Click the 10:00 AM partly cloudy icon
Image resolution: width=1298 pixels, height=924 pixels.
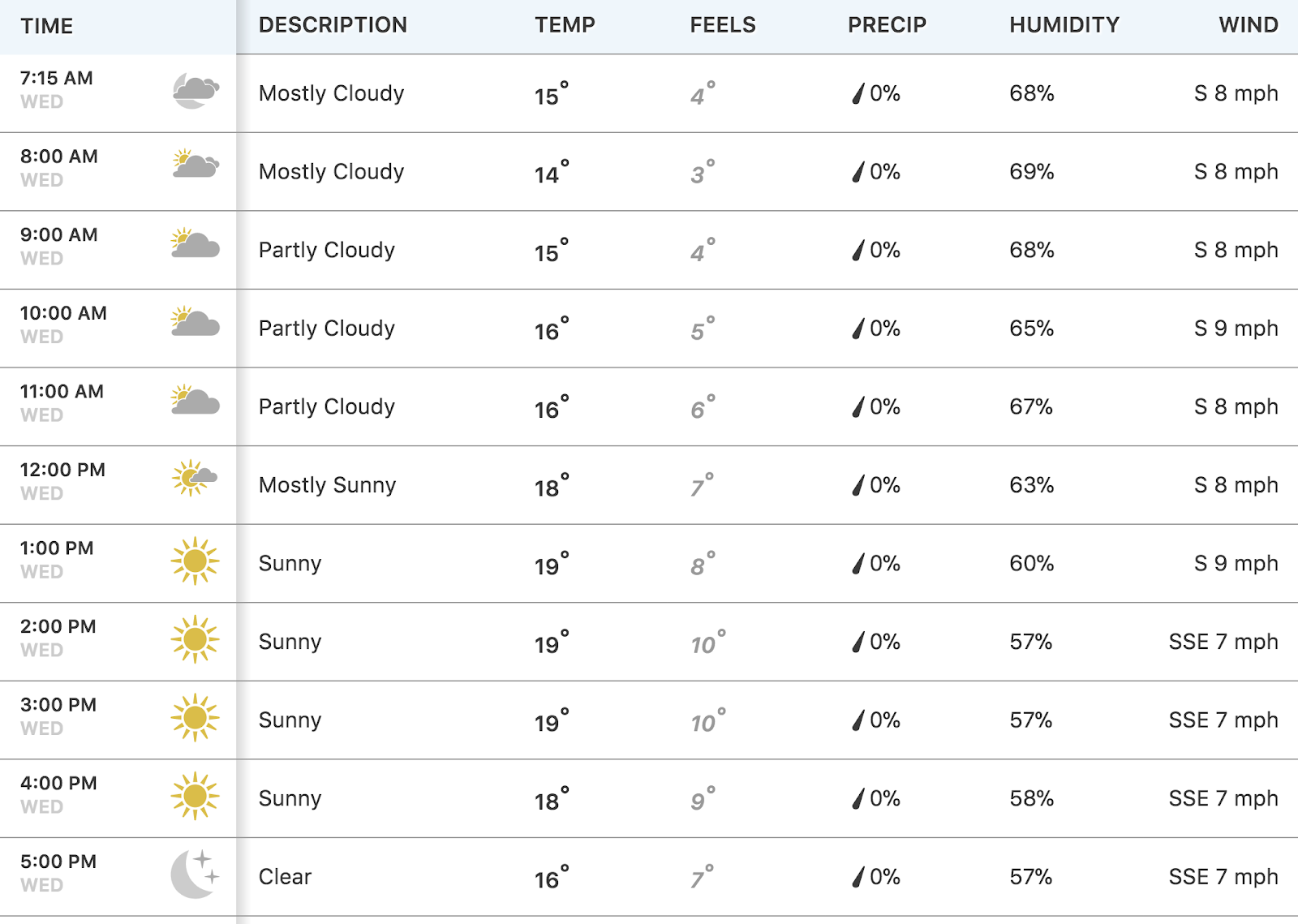196,321
